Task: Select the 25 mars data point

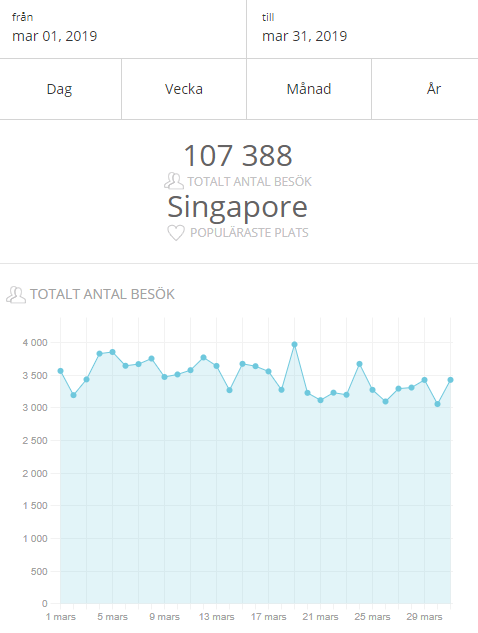Action: point(373,390)
